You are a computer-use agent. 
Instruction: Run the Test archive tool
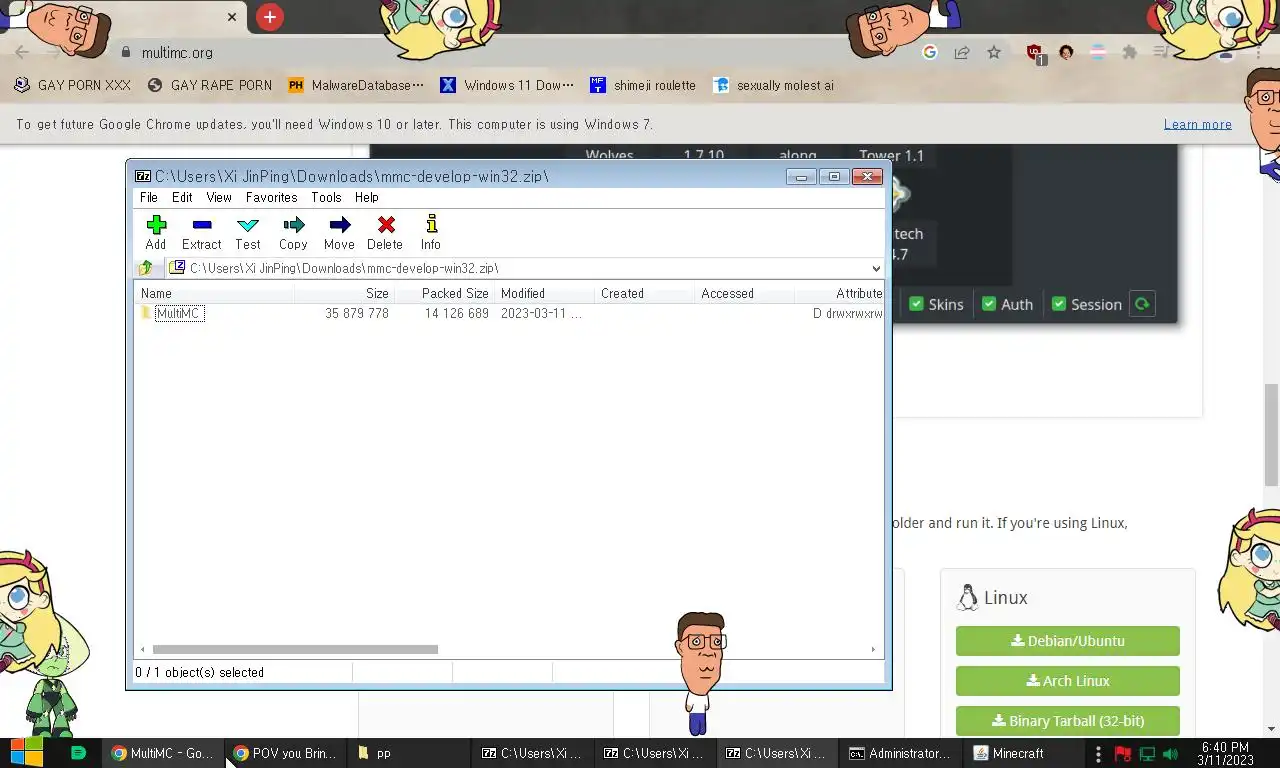point(247,232)
